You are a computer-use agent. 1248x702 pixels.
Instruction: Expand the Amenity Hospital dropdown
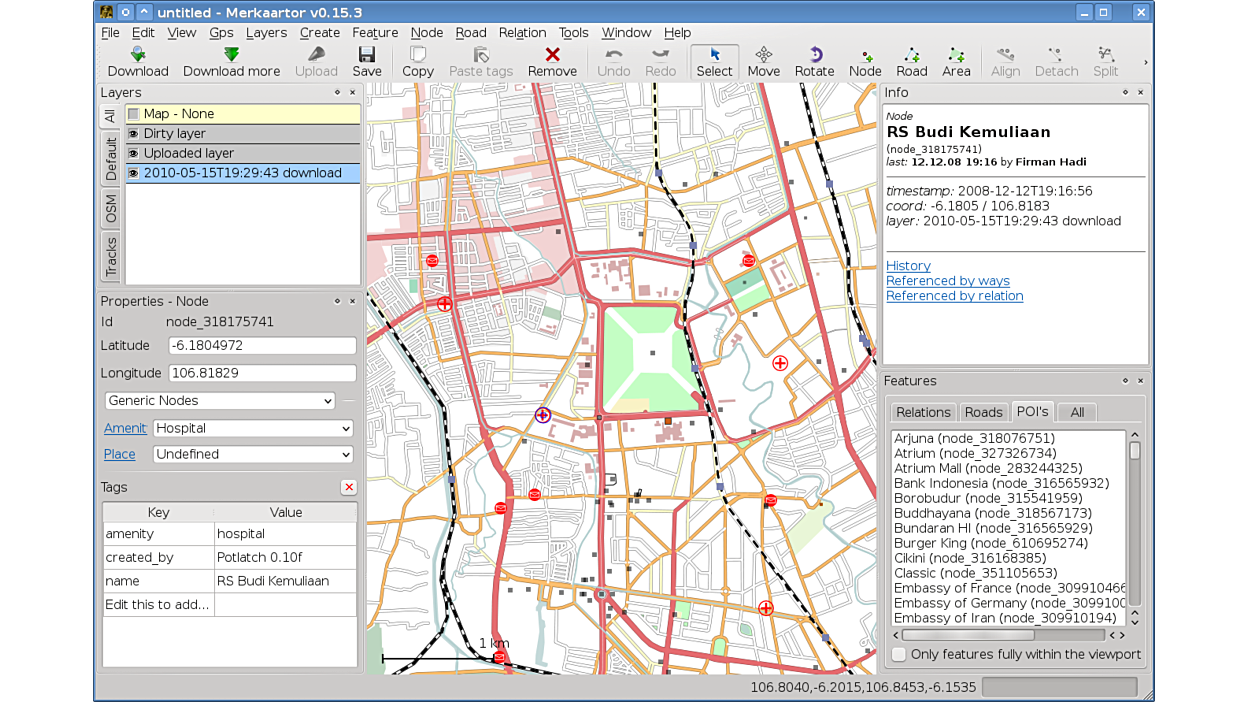(x=253, y=428)
